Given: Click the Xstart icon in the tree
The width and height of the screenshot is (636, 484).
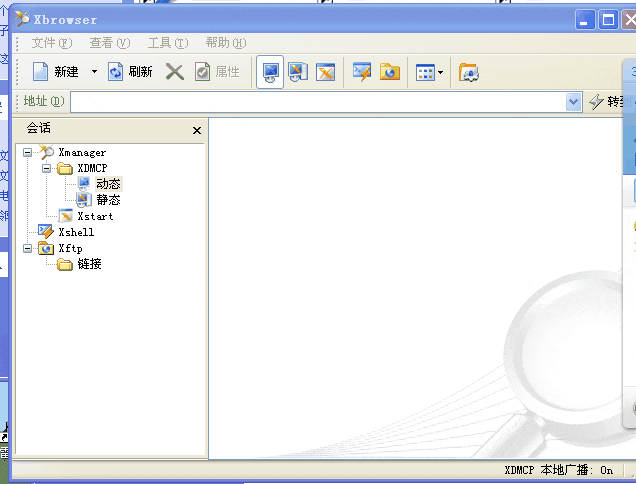Looking at the screenshot, I should pos(65,216).
